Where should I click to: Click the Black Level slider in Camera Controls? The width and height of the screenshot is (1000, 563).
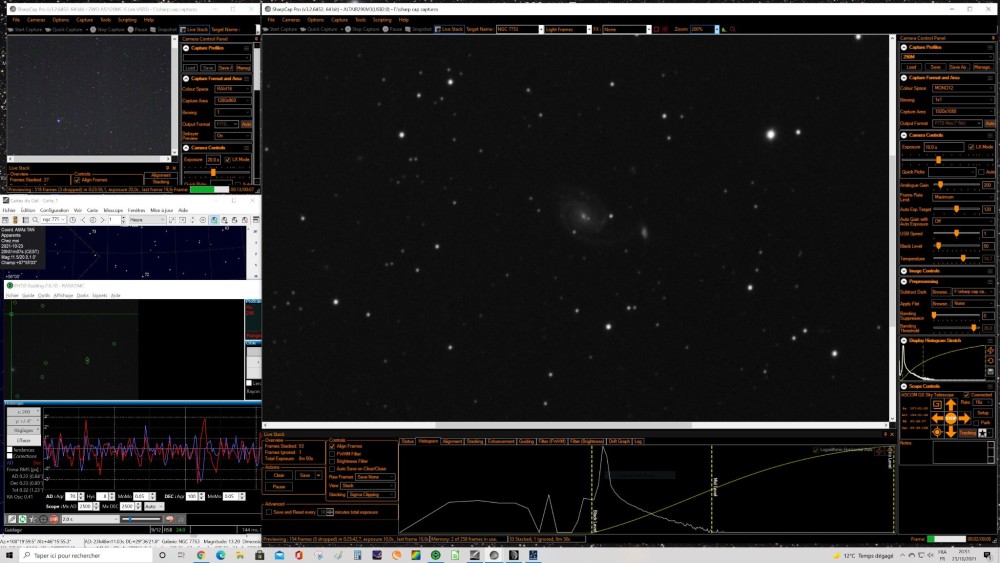tap(955, 245)
